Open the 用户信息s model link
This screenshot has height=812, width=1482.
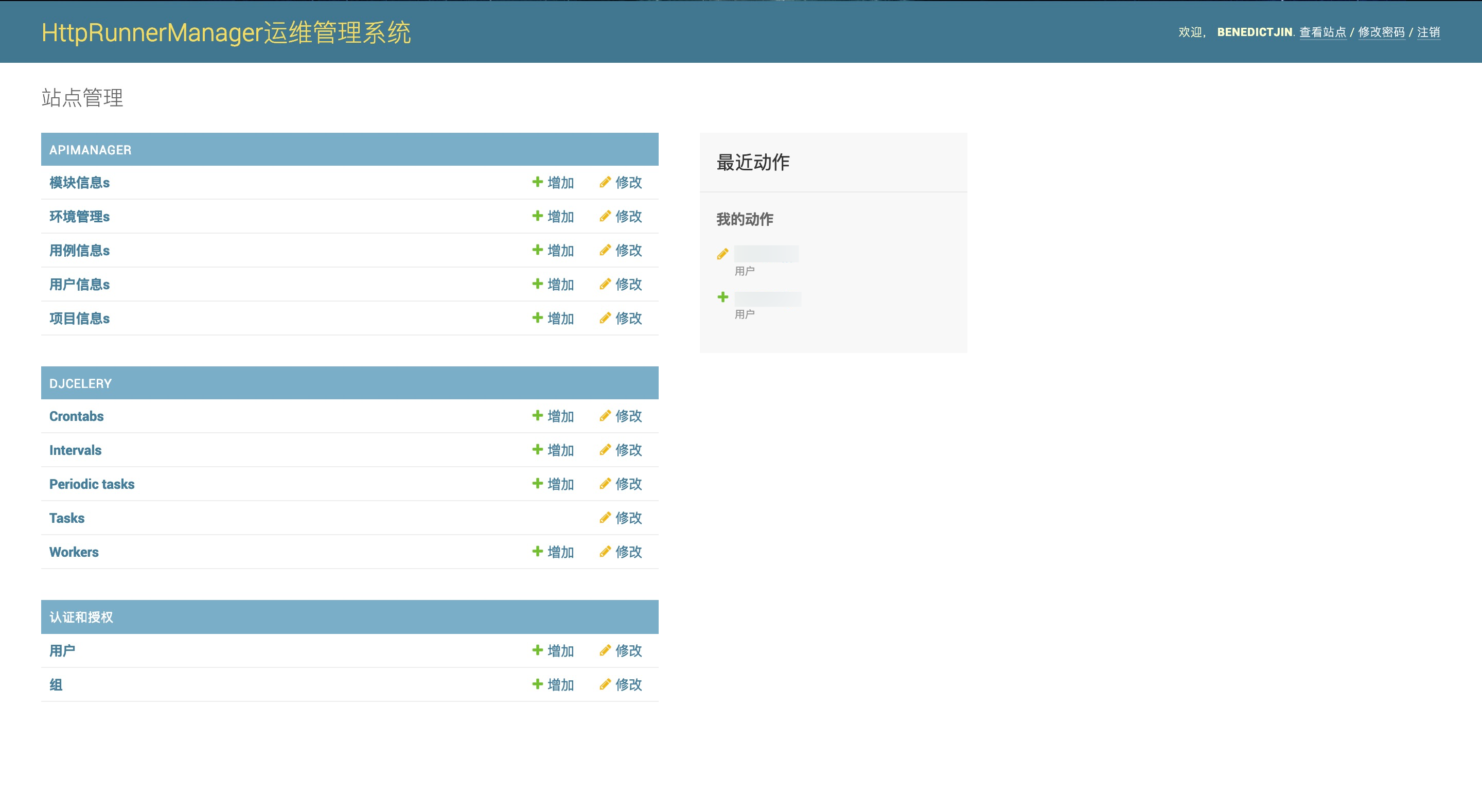pos(79,284)
